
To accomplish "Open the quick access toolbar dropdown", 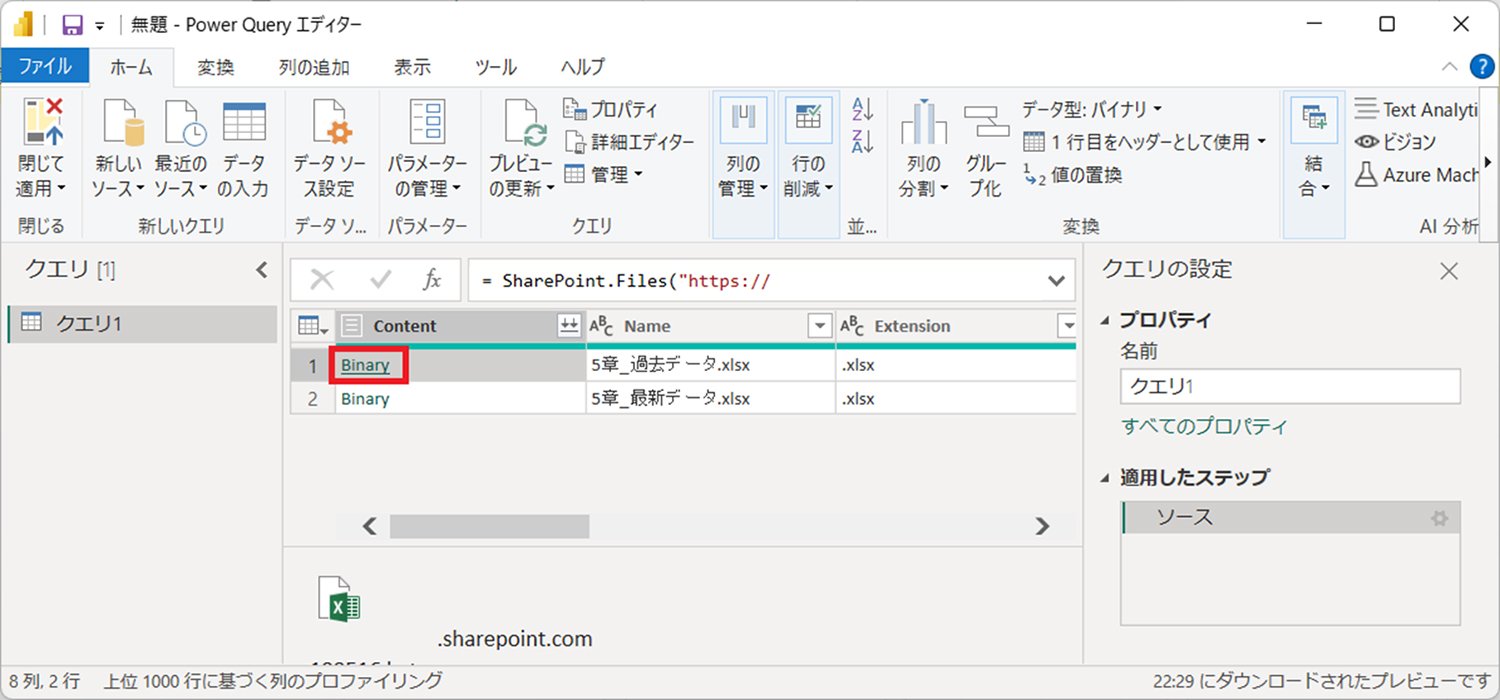I will (99, 26).
